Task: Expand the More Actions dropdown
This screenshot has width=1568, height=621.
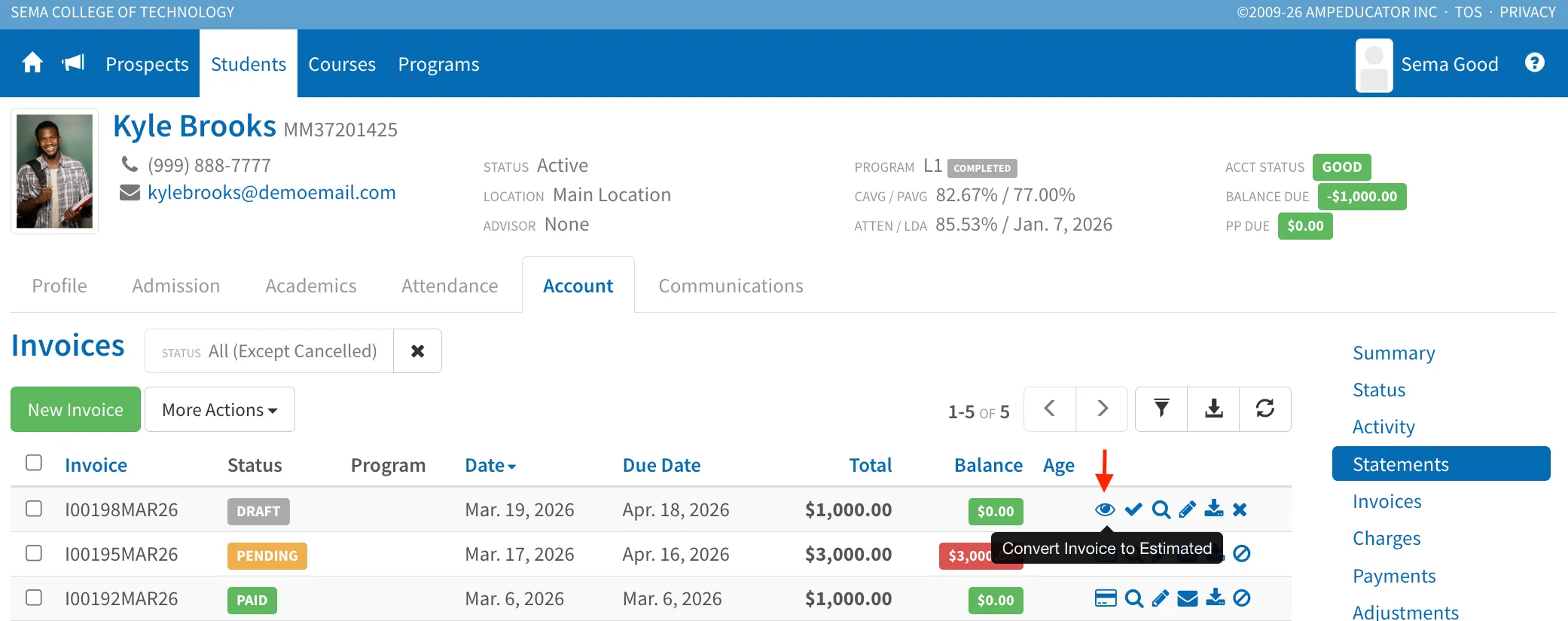Action: pyautogui.click(x=220, y=409)
